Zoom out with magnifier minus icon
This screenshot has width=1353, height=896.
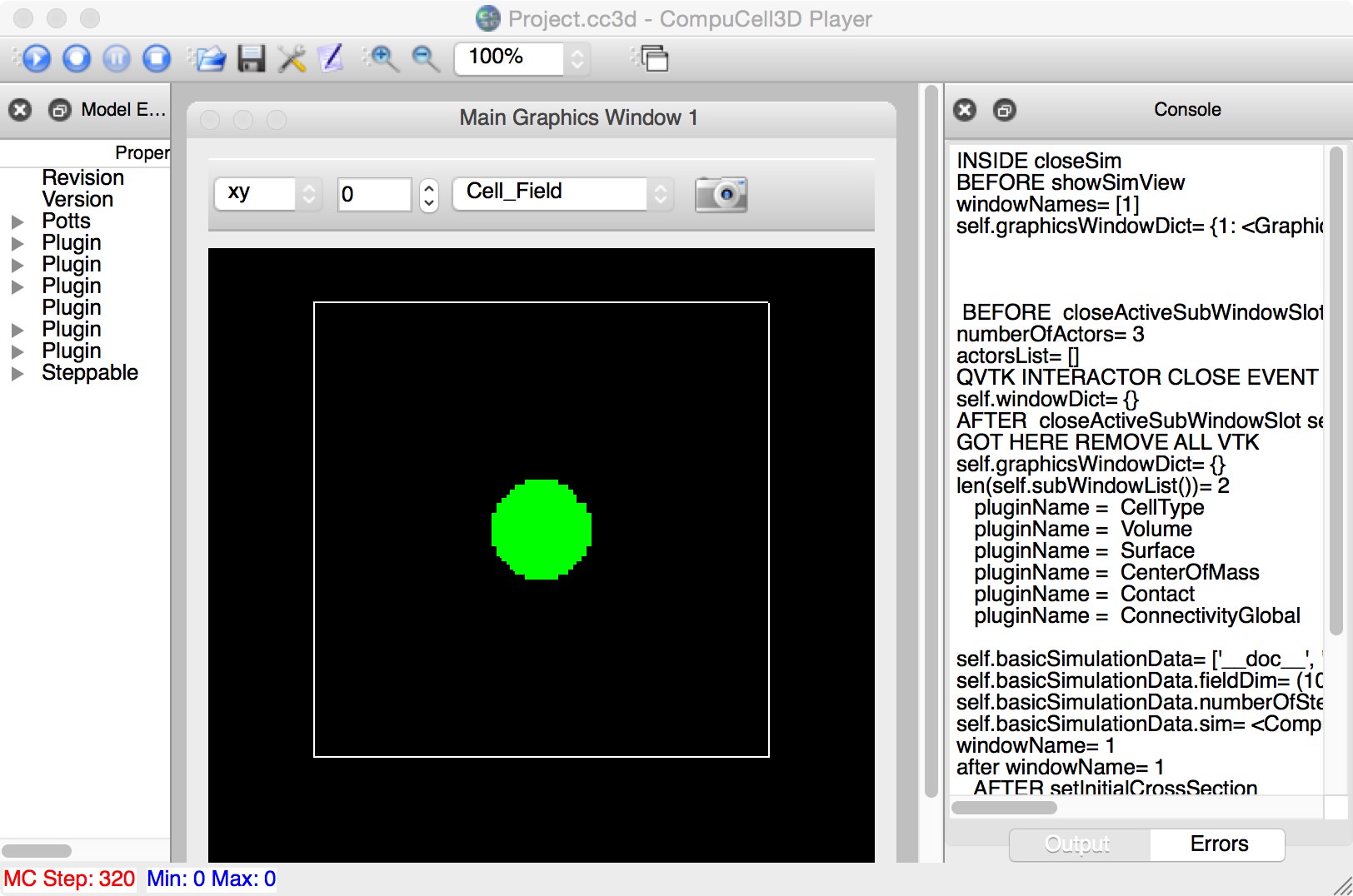426,58
